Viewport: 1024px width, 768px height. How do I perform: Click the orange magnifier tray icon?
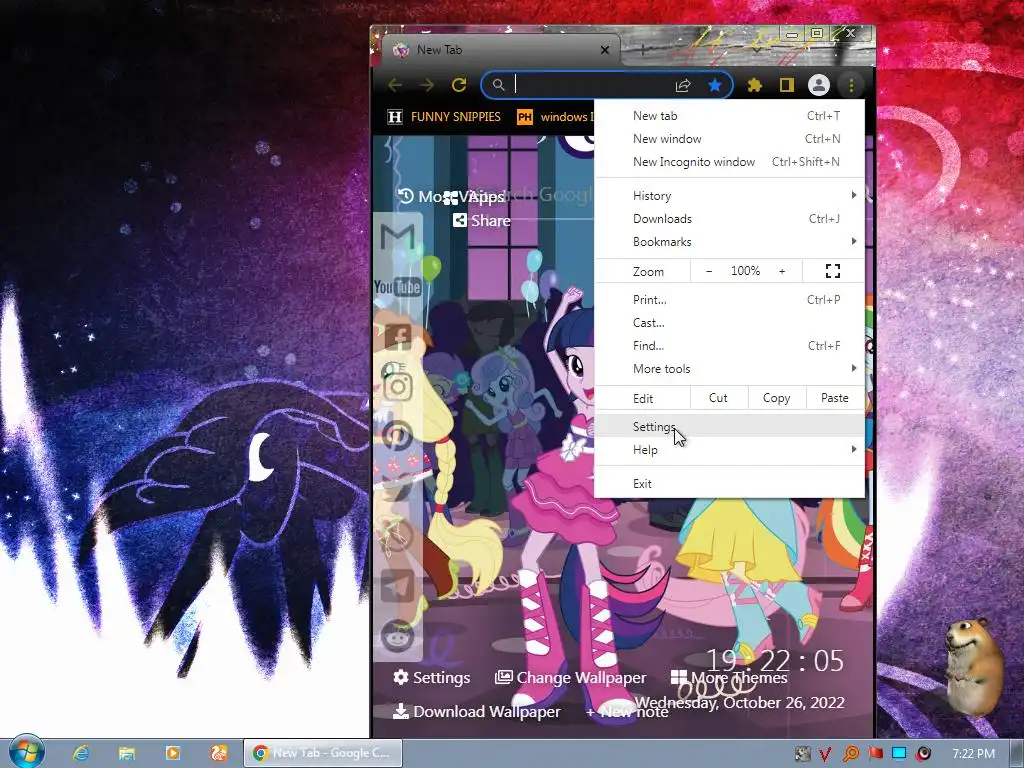(x=850, y=754)
